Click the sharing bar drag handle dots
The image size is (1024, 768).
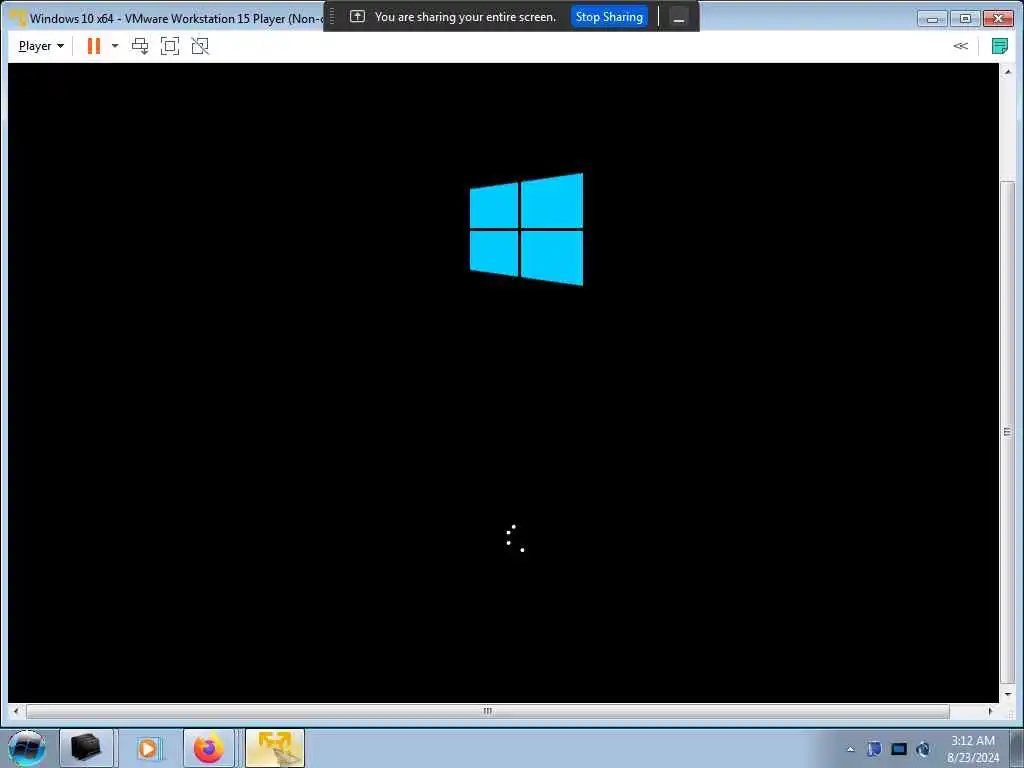(x=332, y=16)
